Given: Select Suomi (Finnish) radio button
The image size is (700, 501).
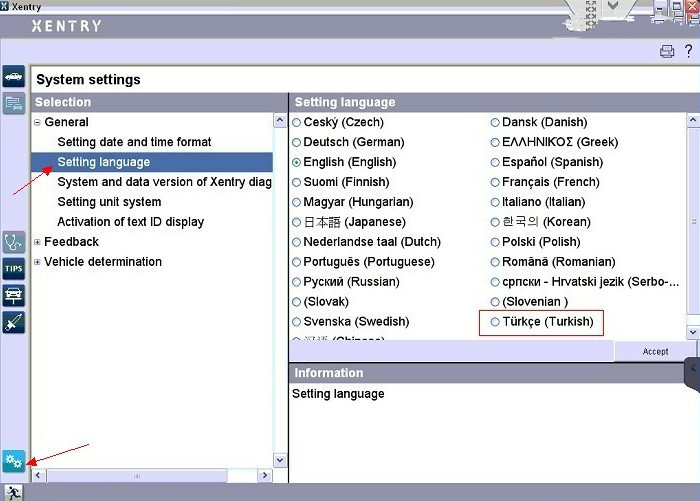Looking at the screenshot, I should pos(296,182).
